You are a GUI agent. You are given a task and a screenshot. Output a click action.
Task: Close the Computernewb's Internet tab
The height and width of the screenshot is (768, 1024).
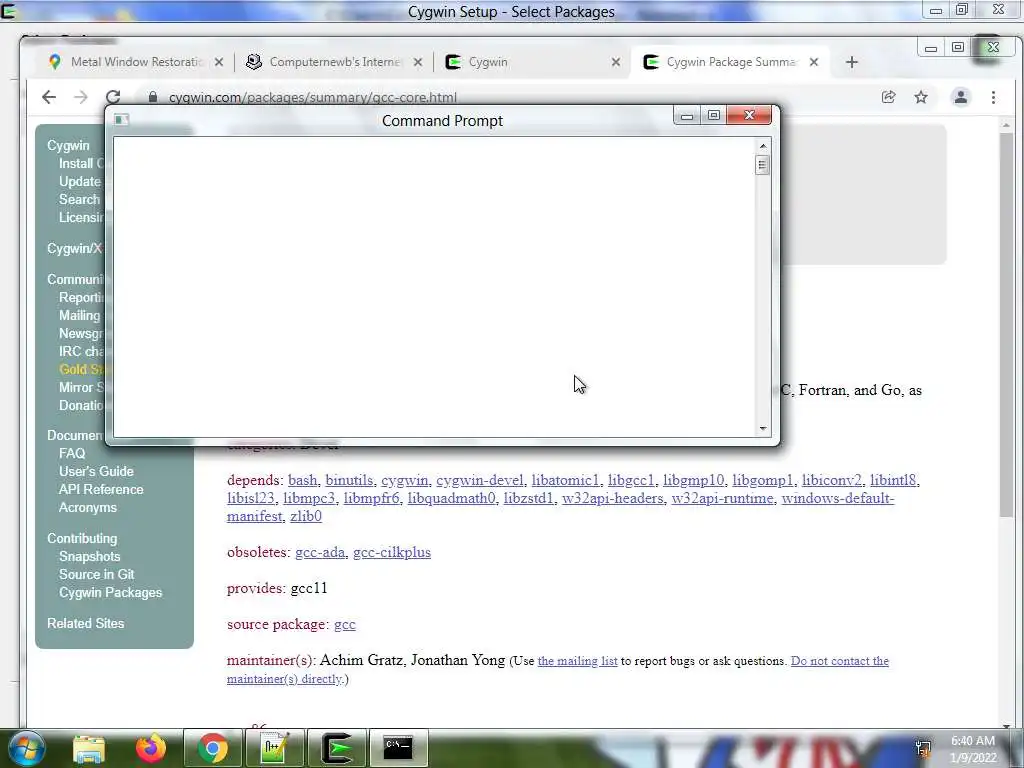pyautogui.click(x=418, y=62)
